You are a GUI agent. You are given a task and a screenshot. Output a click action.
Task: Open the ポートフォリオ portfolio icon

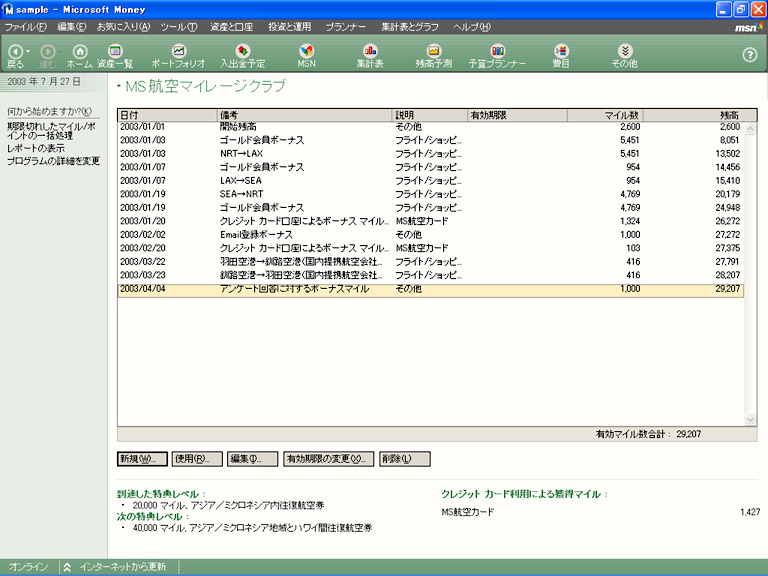[179, 51]
